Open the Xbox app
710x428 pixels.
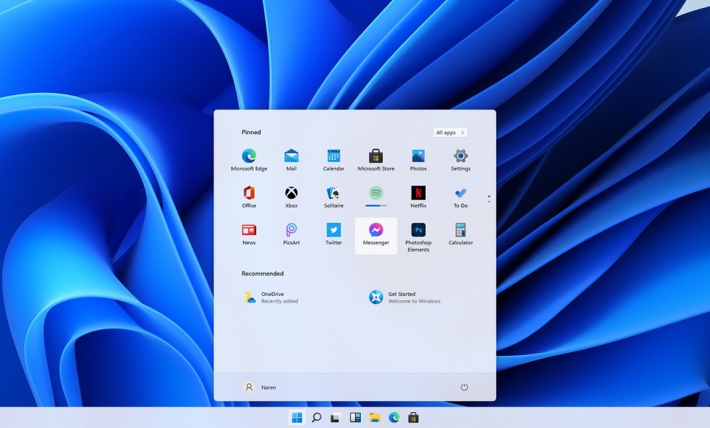tap(291, 197)
